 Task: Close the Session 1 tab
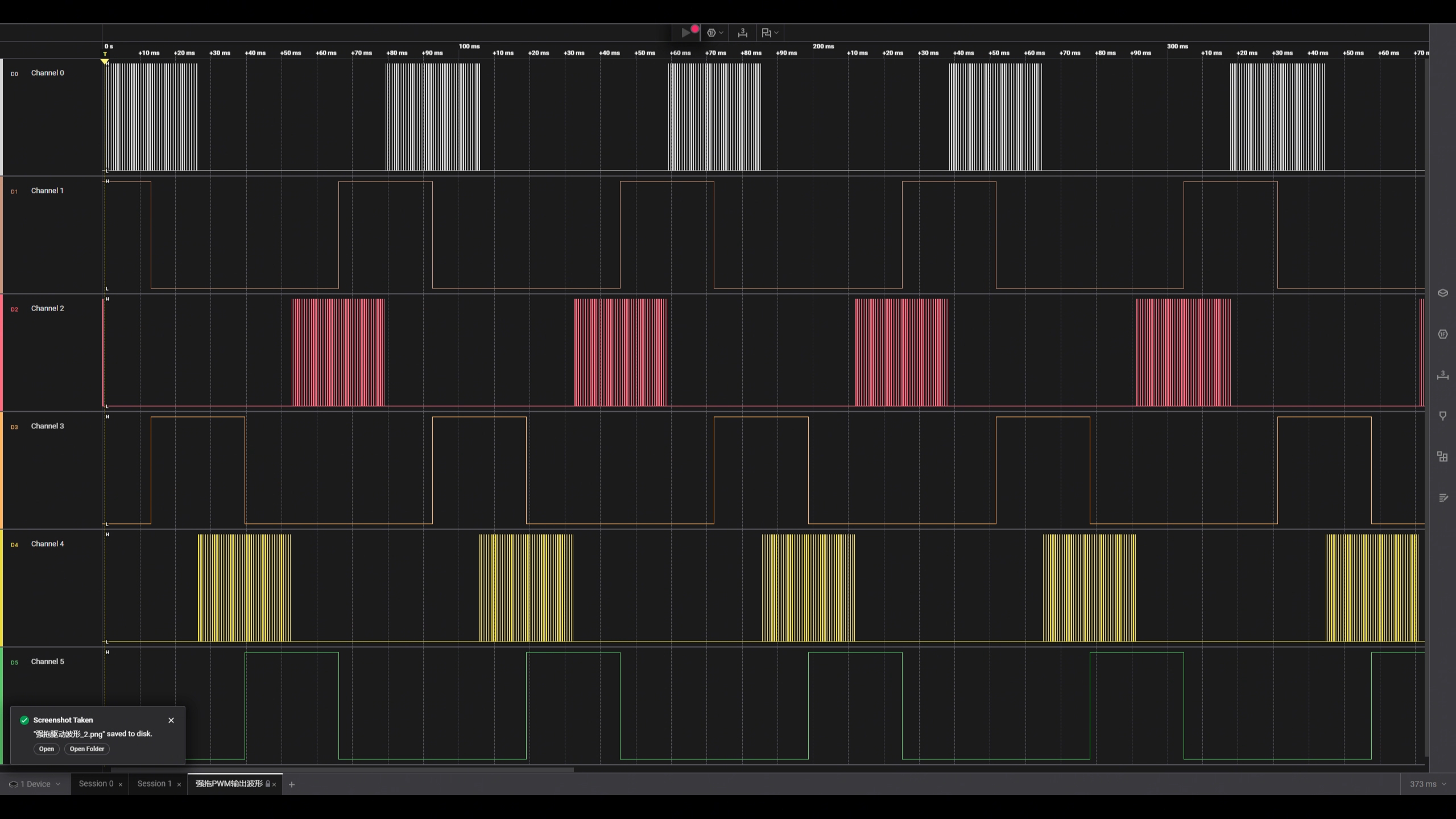tap(179, 785)
